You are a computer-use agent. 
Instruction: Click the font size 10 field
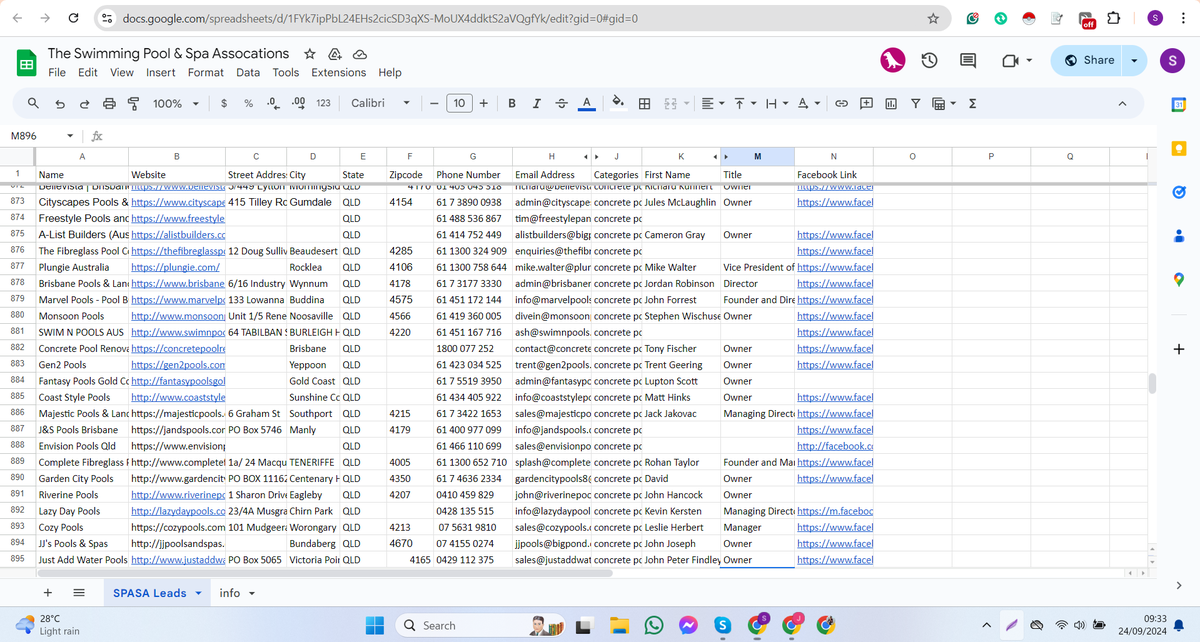point(459,103)
